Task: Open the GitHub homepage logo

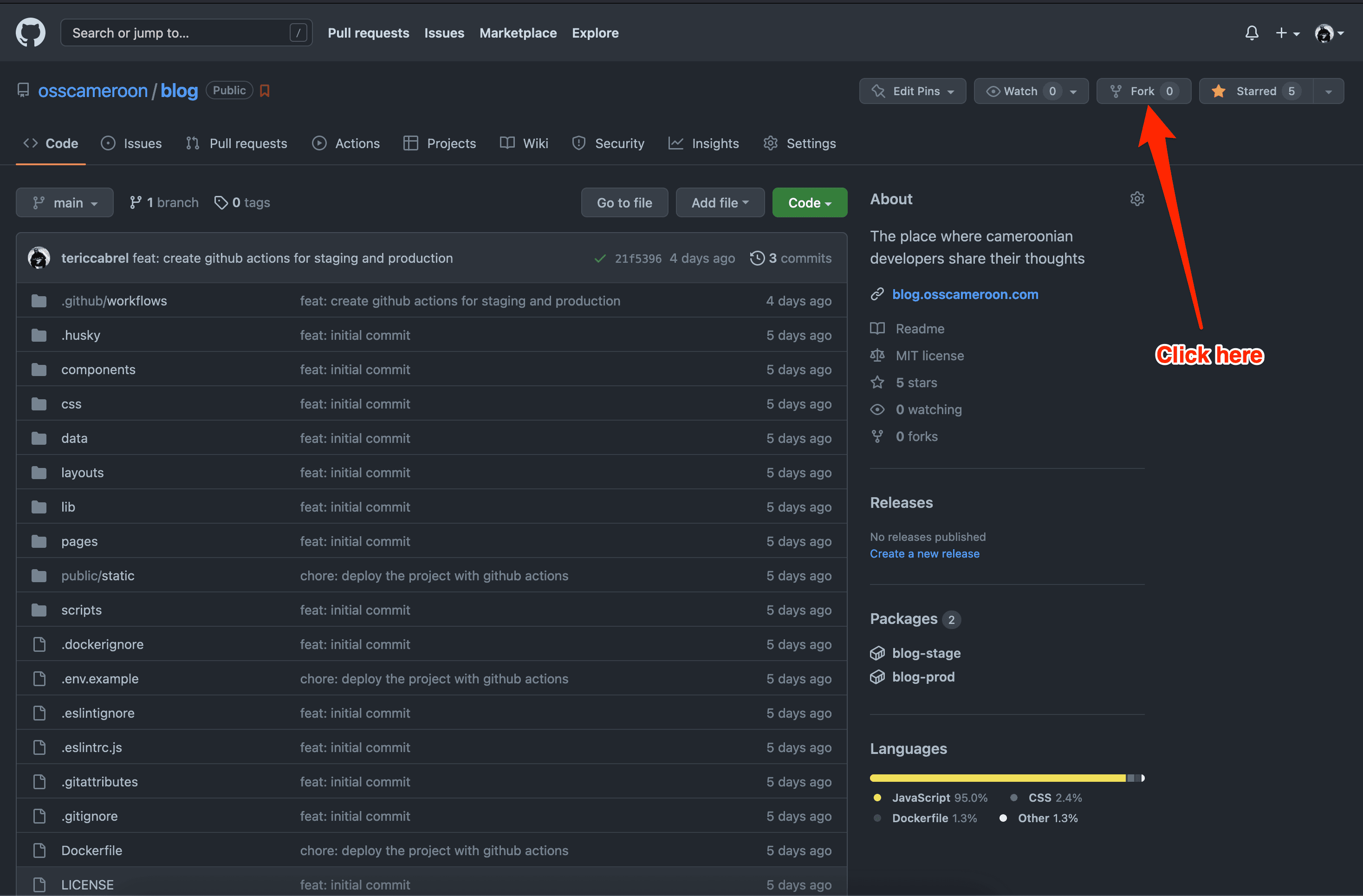Action: click(30, 32)
